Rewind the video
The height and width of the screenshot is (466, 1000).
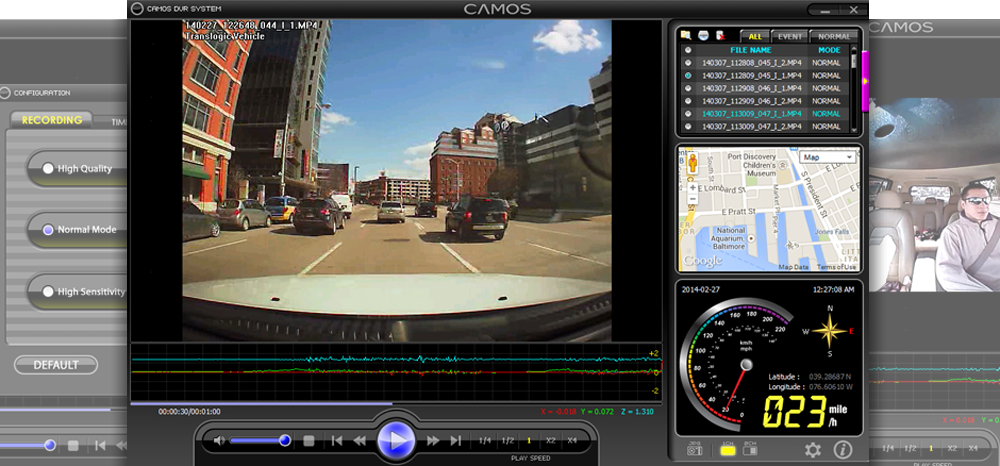tap(360, 441)
